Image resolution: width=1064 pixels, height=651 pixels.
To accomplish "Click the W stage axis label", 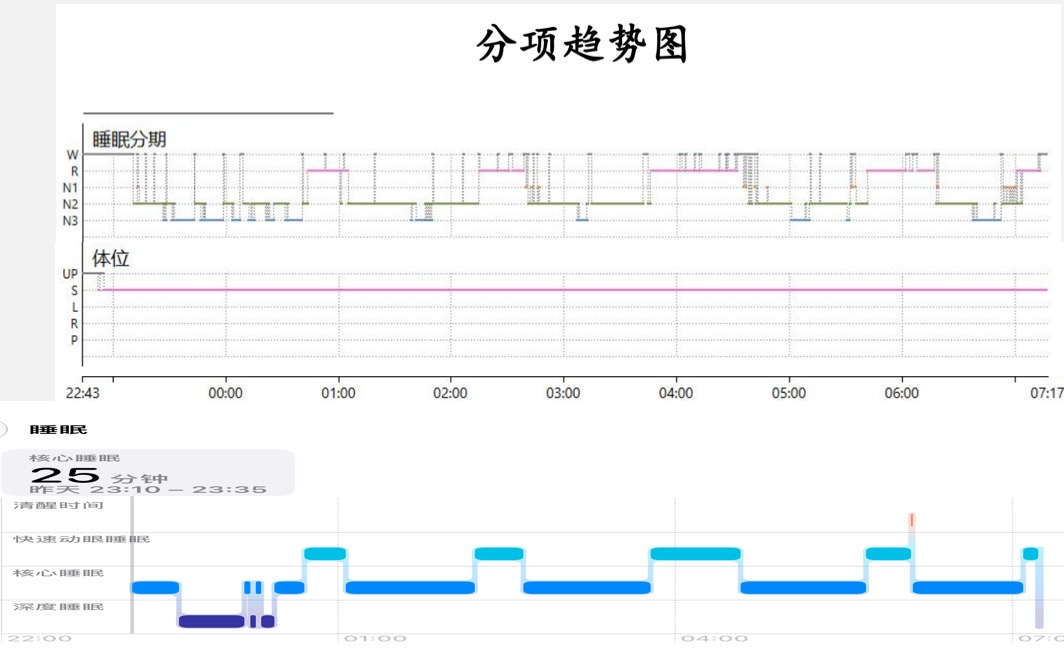I will [73, 155].
